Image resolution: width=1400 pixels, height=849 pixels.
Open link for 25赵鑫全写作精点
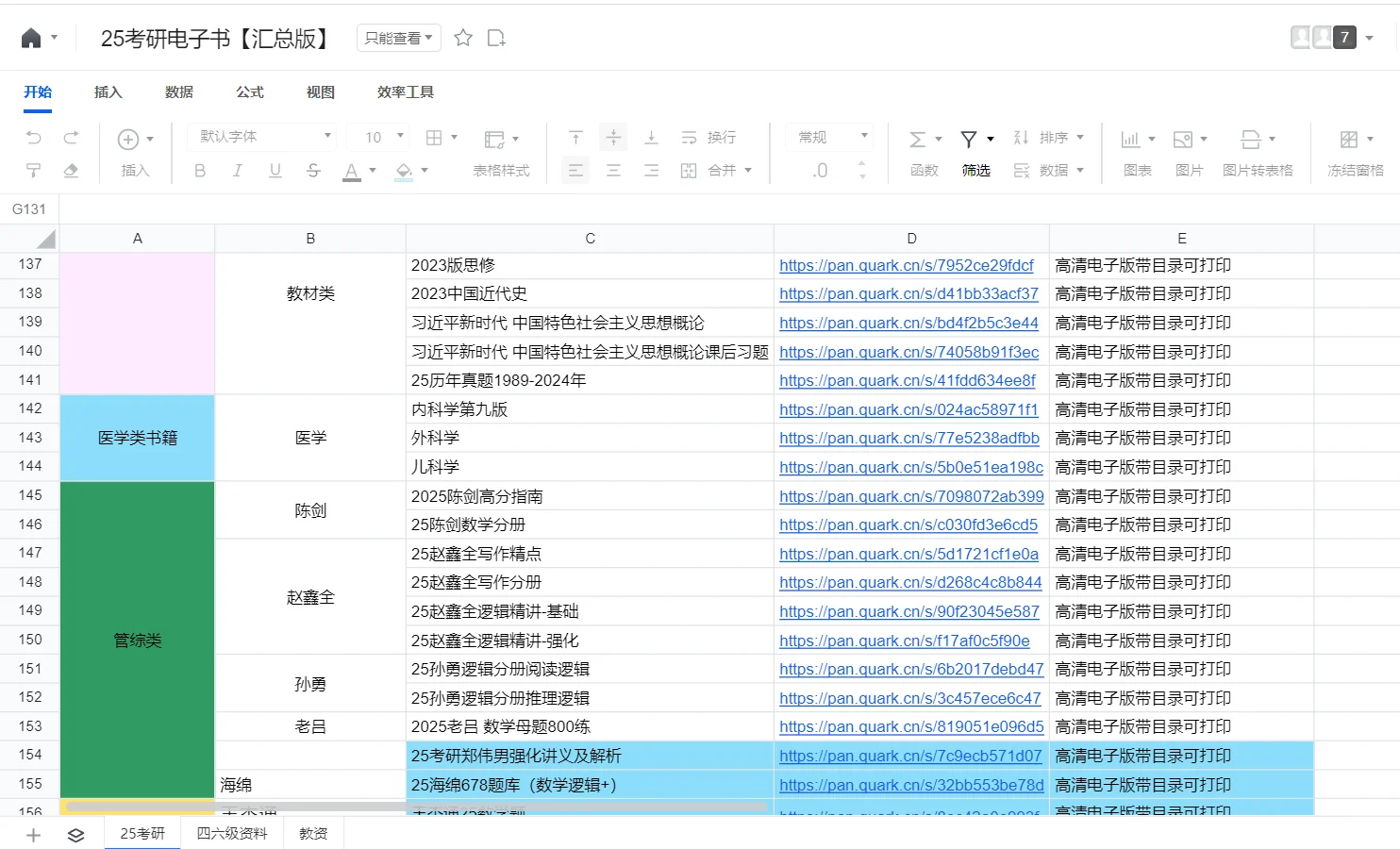coord(908,554)
